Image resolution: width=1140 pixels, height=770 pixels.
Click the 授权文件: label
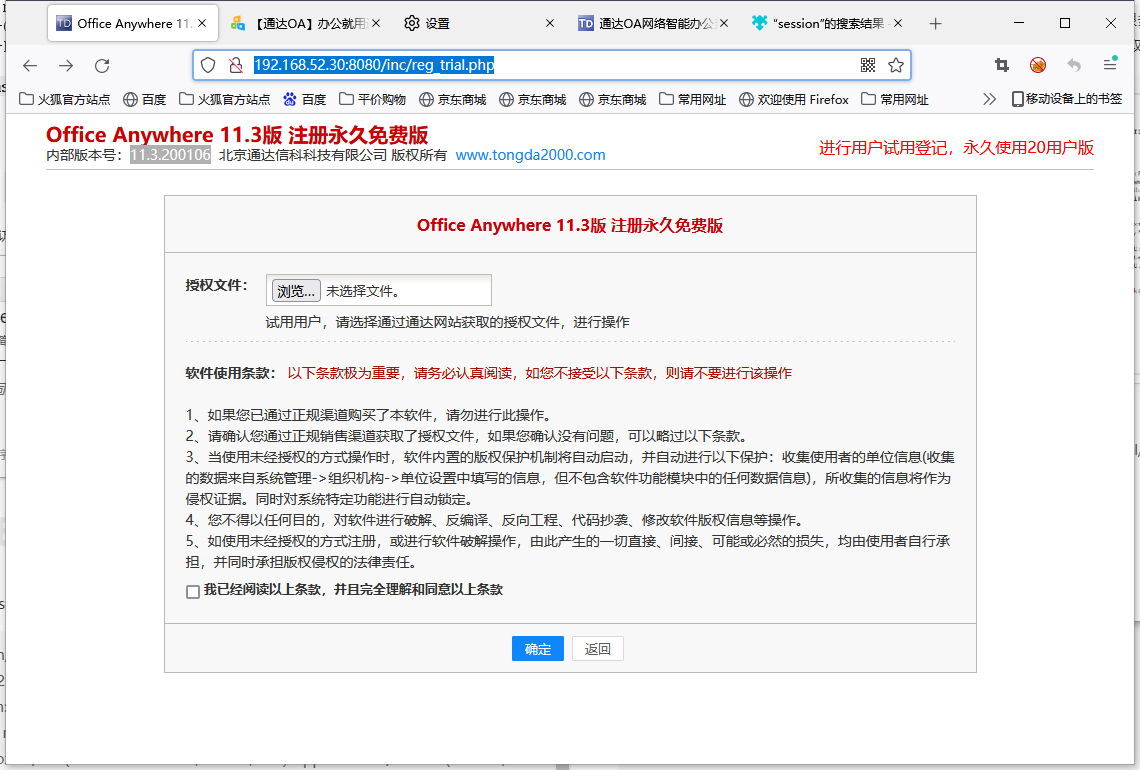[216, 285]
